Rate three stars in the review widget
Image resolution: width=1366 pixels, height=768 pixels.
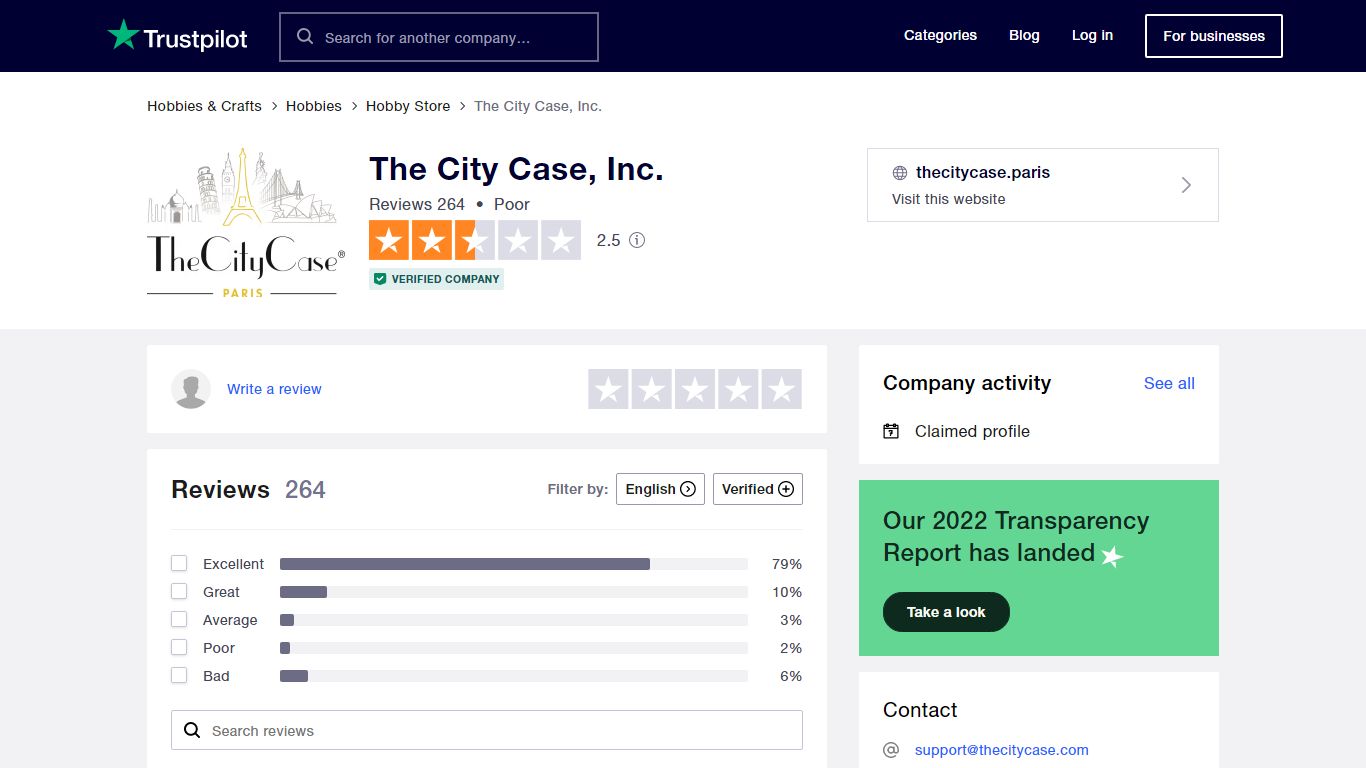(695, 389)
